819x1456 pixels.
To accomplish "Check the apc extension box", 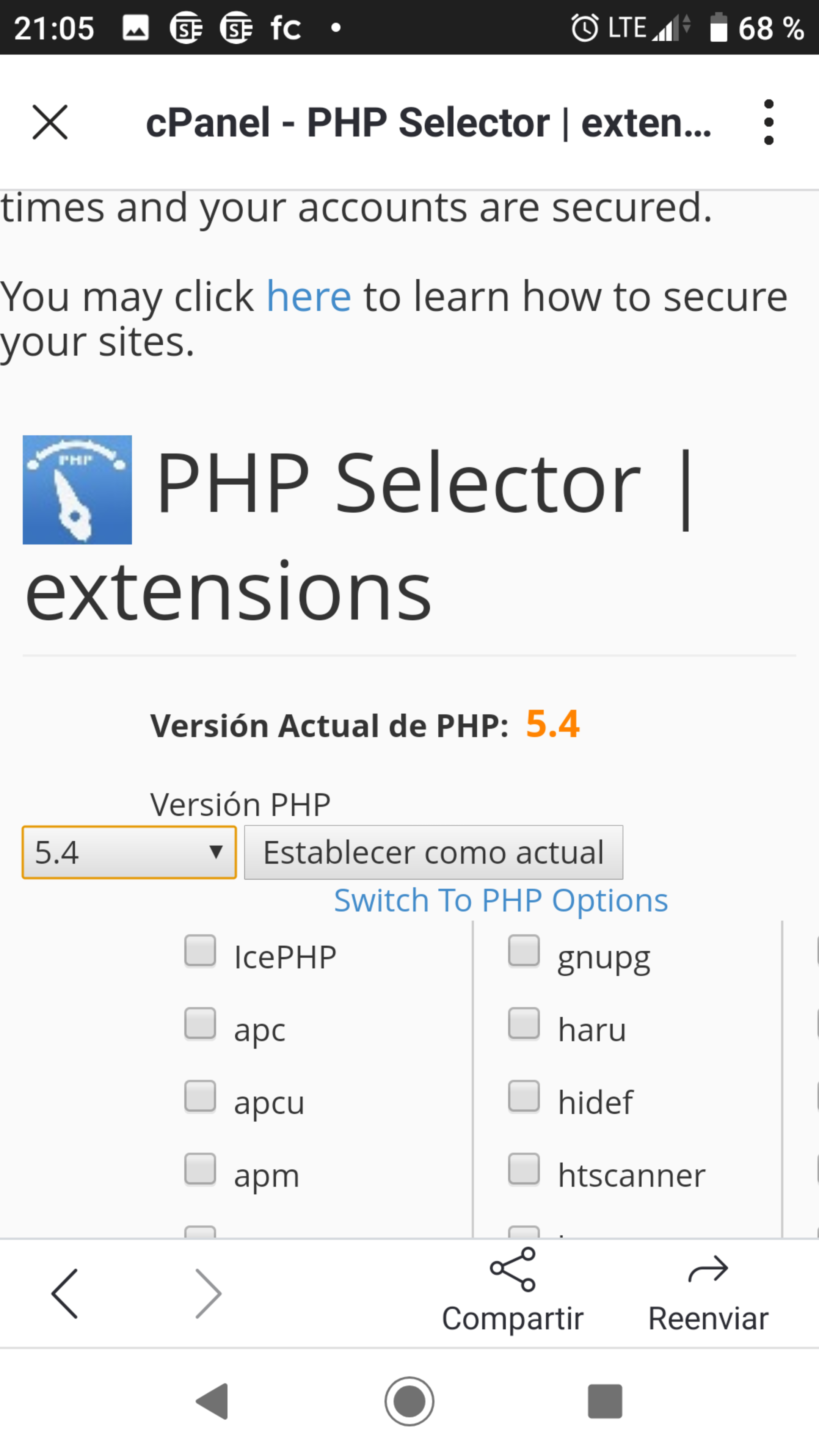I will pos(200,1024).
